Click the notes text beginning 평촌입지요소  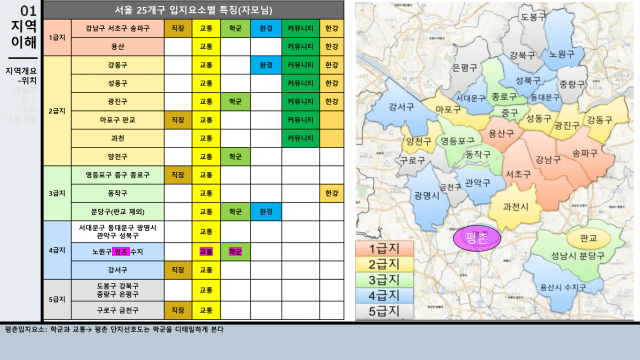pos(114,329)
